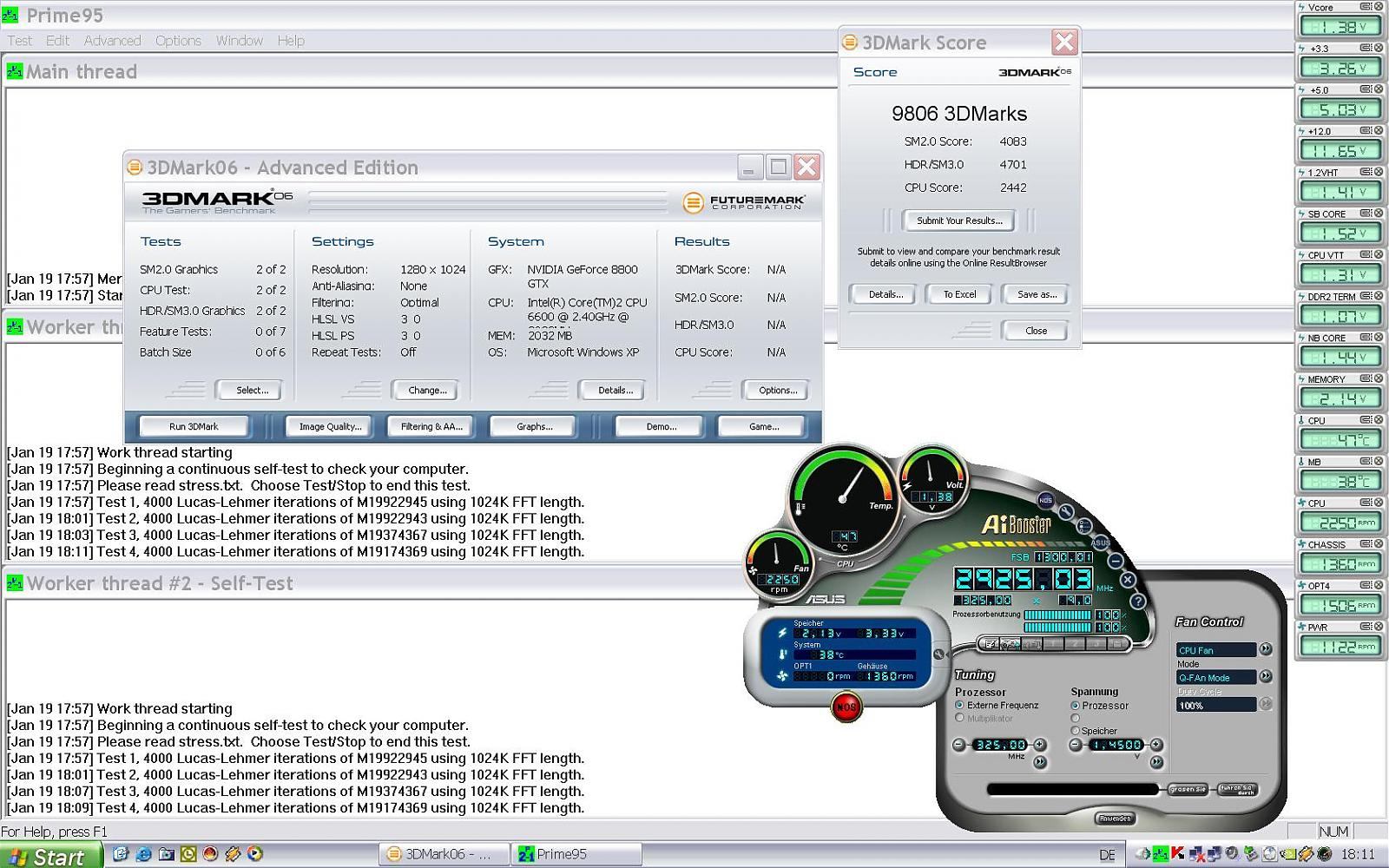
Task: Expand the CPU Fan selector arrow
Action: tap(1266, 649)
